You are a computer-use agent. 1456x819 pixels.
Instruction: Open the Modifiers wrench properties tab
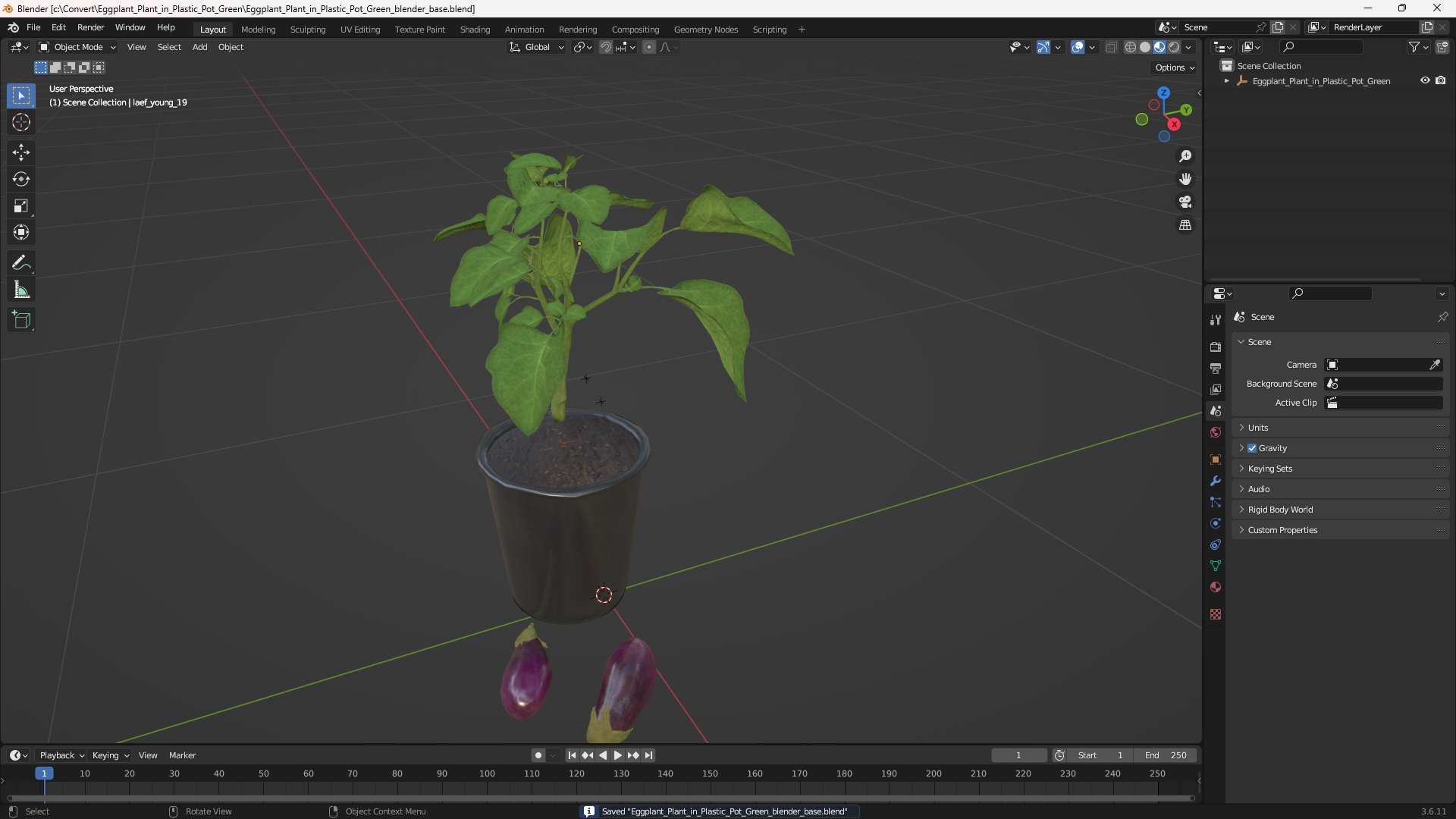coord(1216,481)
